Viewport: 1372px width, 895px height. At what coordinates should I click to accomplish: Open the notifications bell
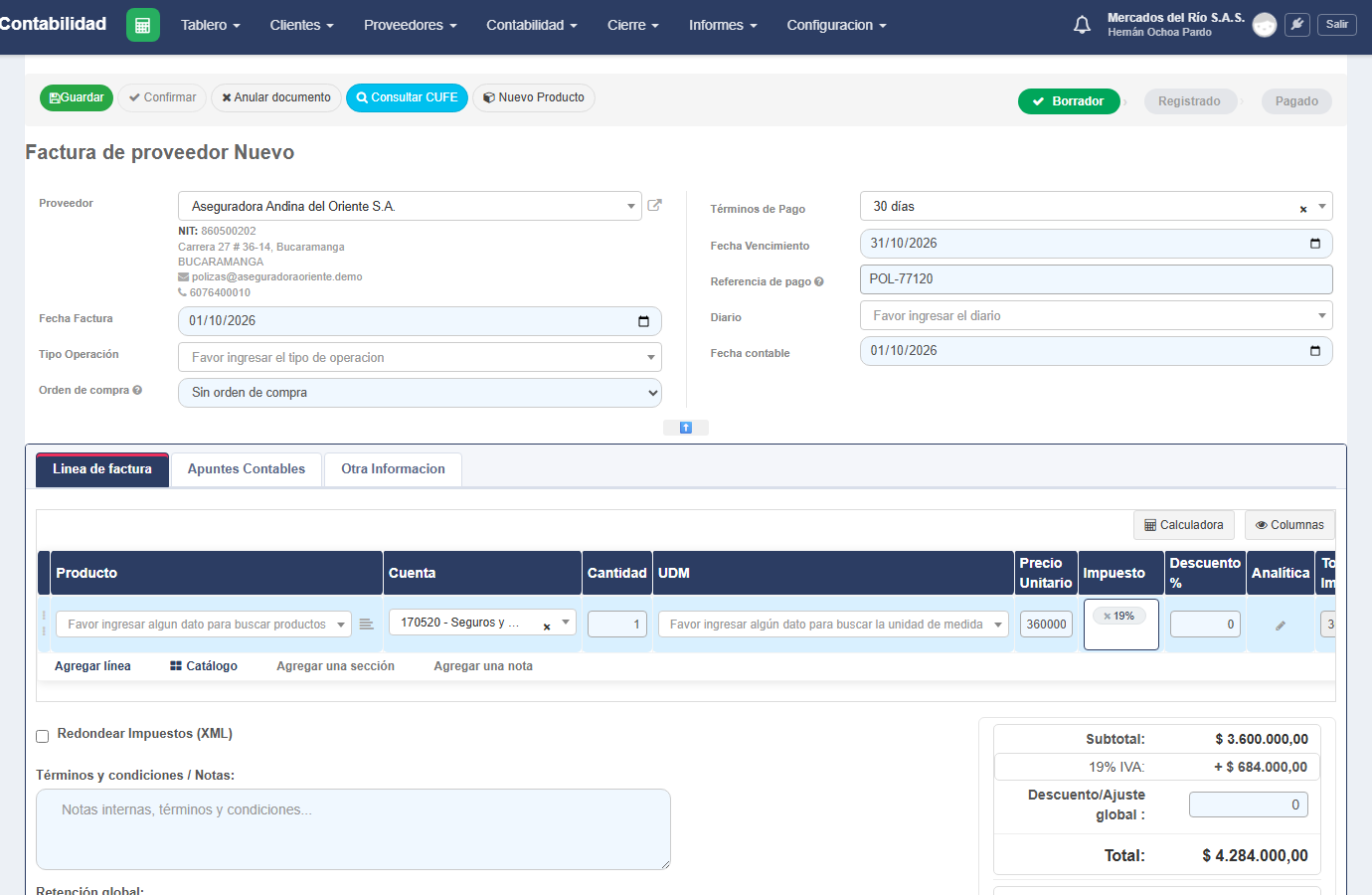tap(1082, 25)
